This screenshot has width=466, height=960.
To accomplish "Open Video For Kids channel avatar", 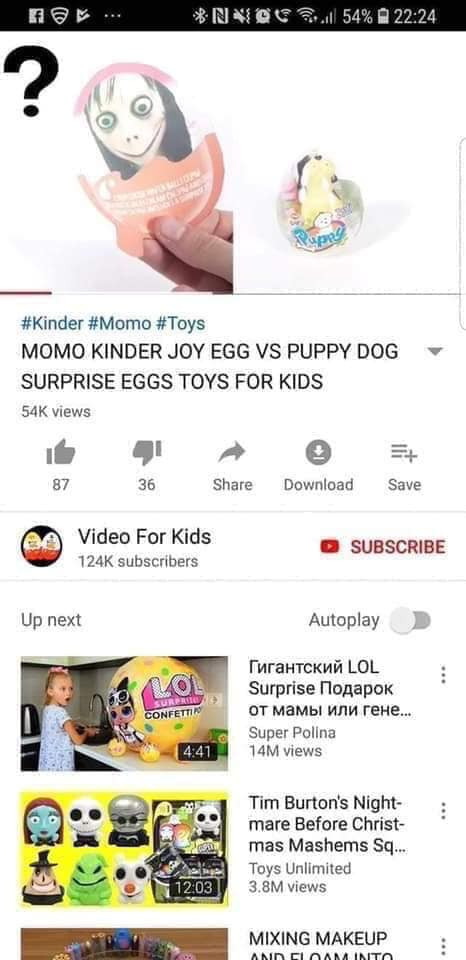I will [42, 546].
